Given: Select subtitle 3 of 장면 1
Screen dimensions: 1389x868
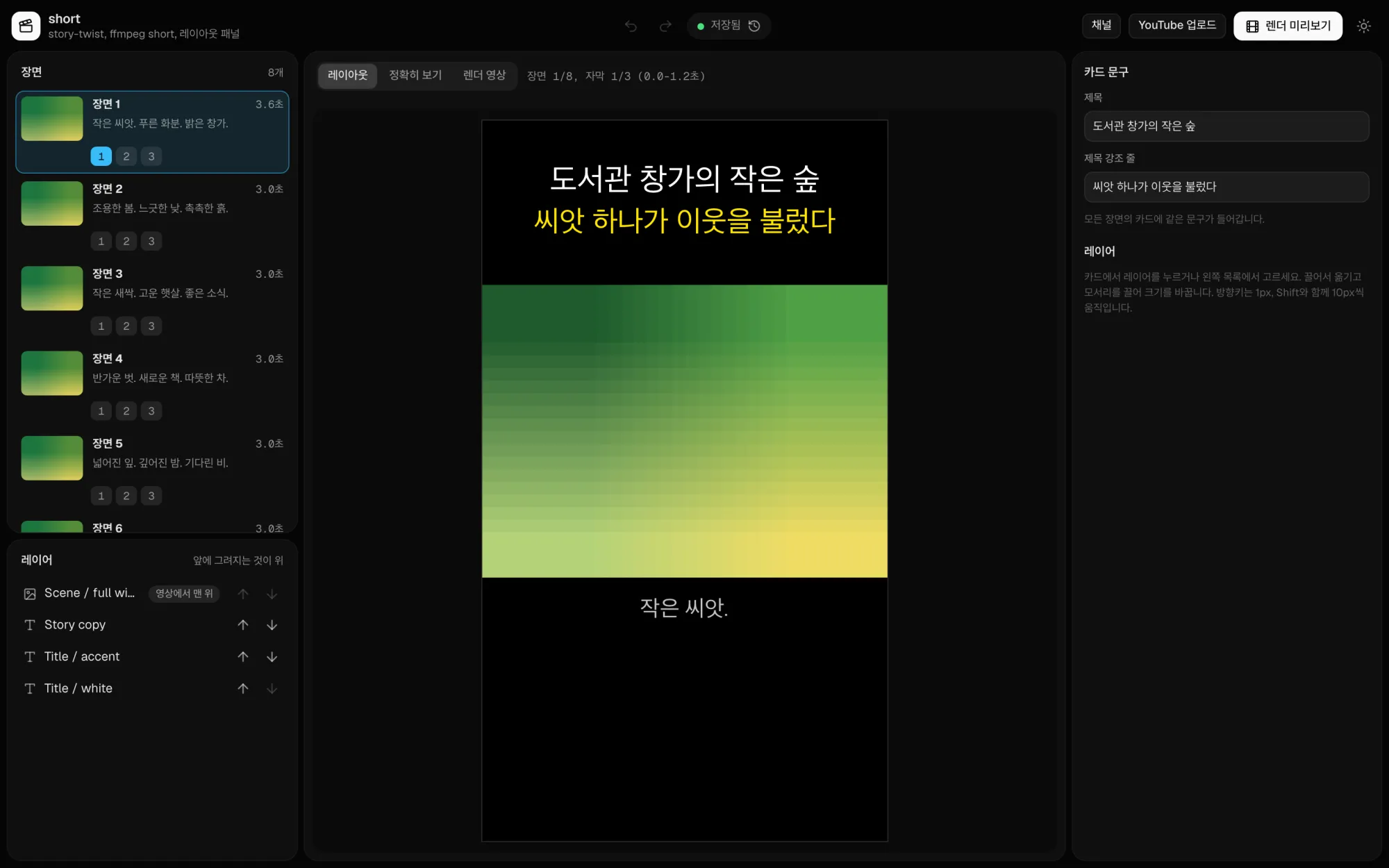Looking at the screenshot, I should click(151, 156).
